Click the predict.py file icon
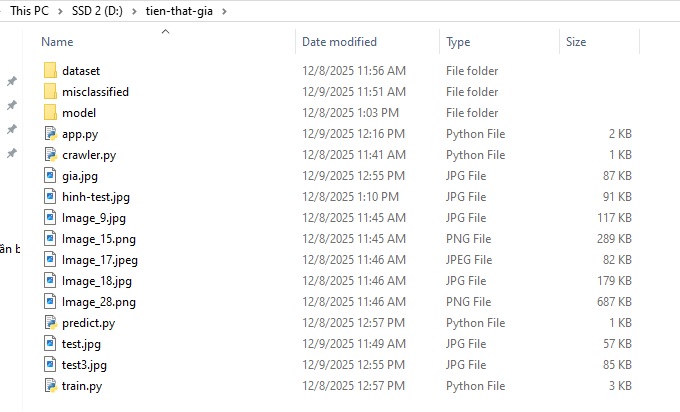This screenshot has width=680, height=412. coord(51,323)
